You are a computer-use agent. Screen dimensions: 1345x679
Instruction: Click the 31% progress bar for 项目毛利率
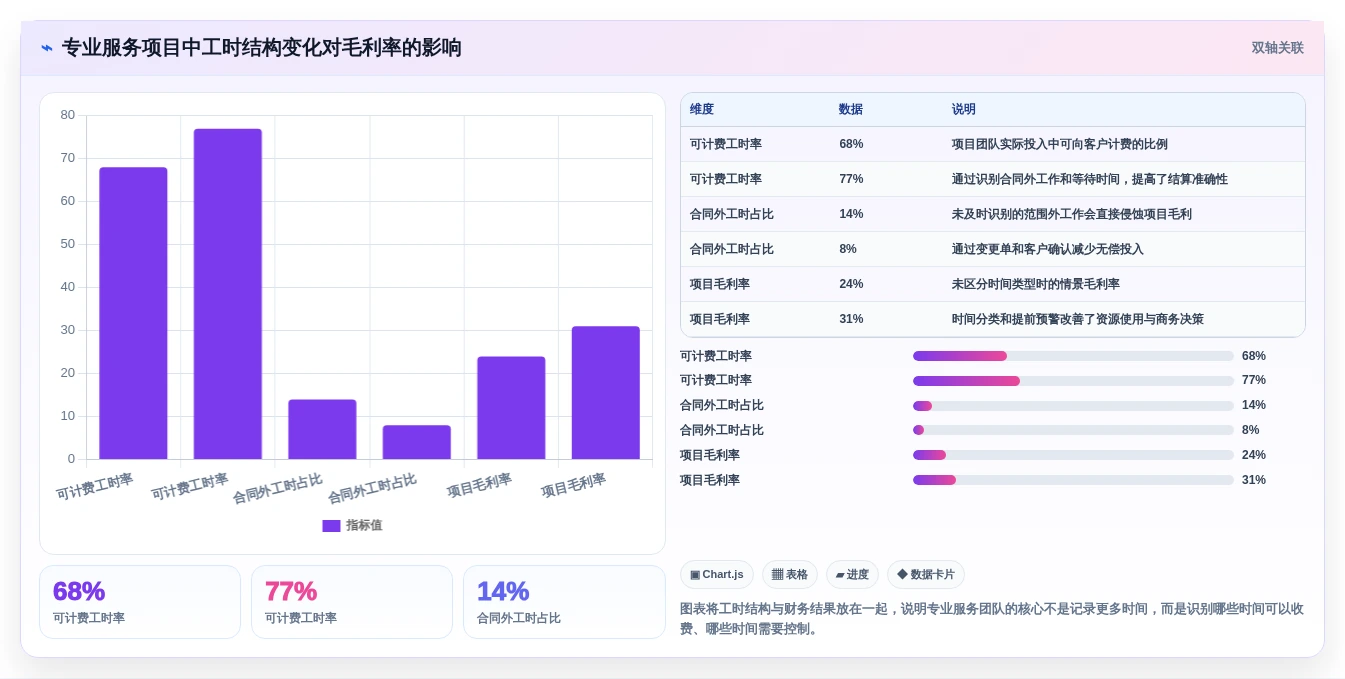1073,480
